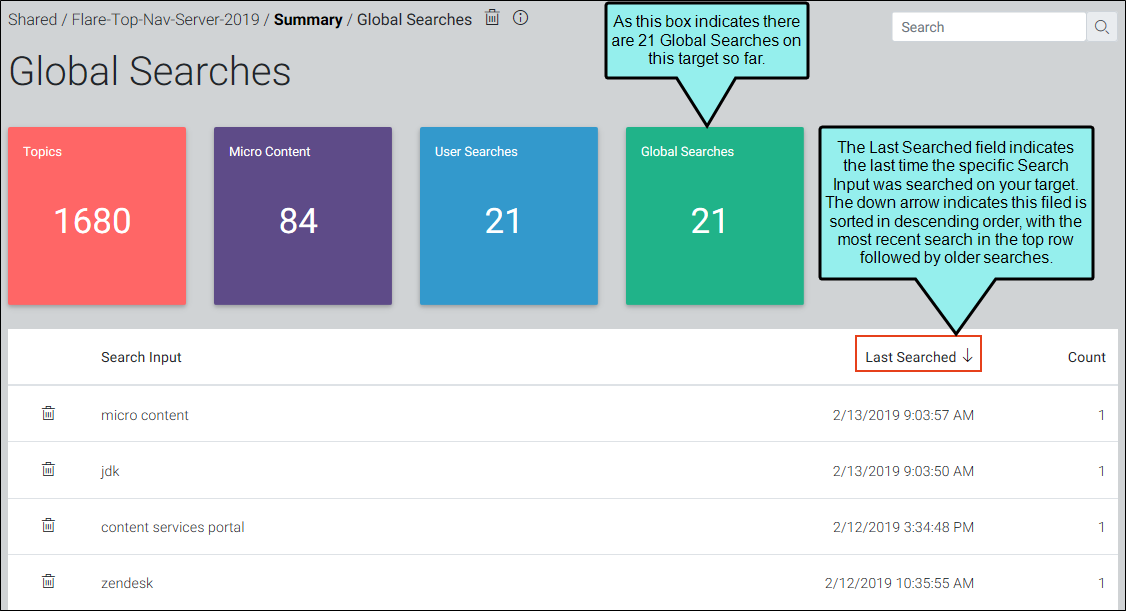Click the trash icon next to Global Searches breadcrumb
Viewport: 1126px width, 611px height.
coord(492,18)
